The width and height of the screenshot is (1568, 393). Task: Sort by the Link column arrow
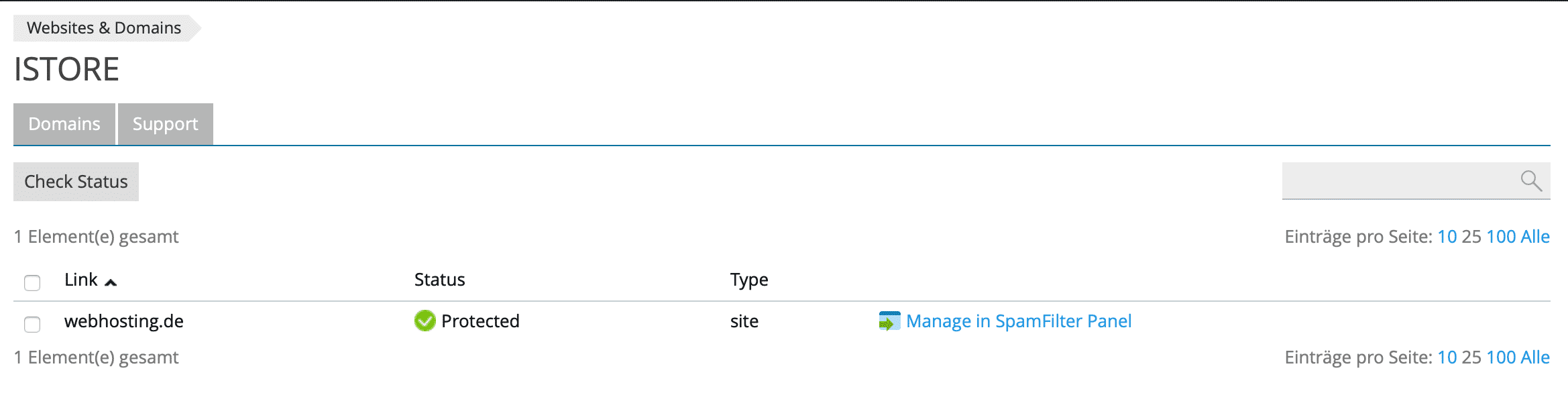tap(111, 282)
